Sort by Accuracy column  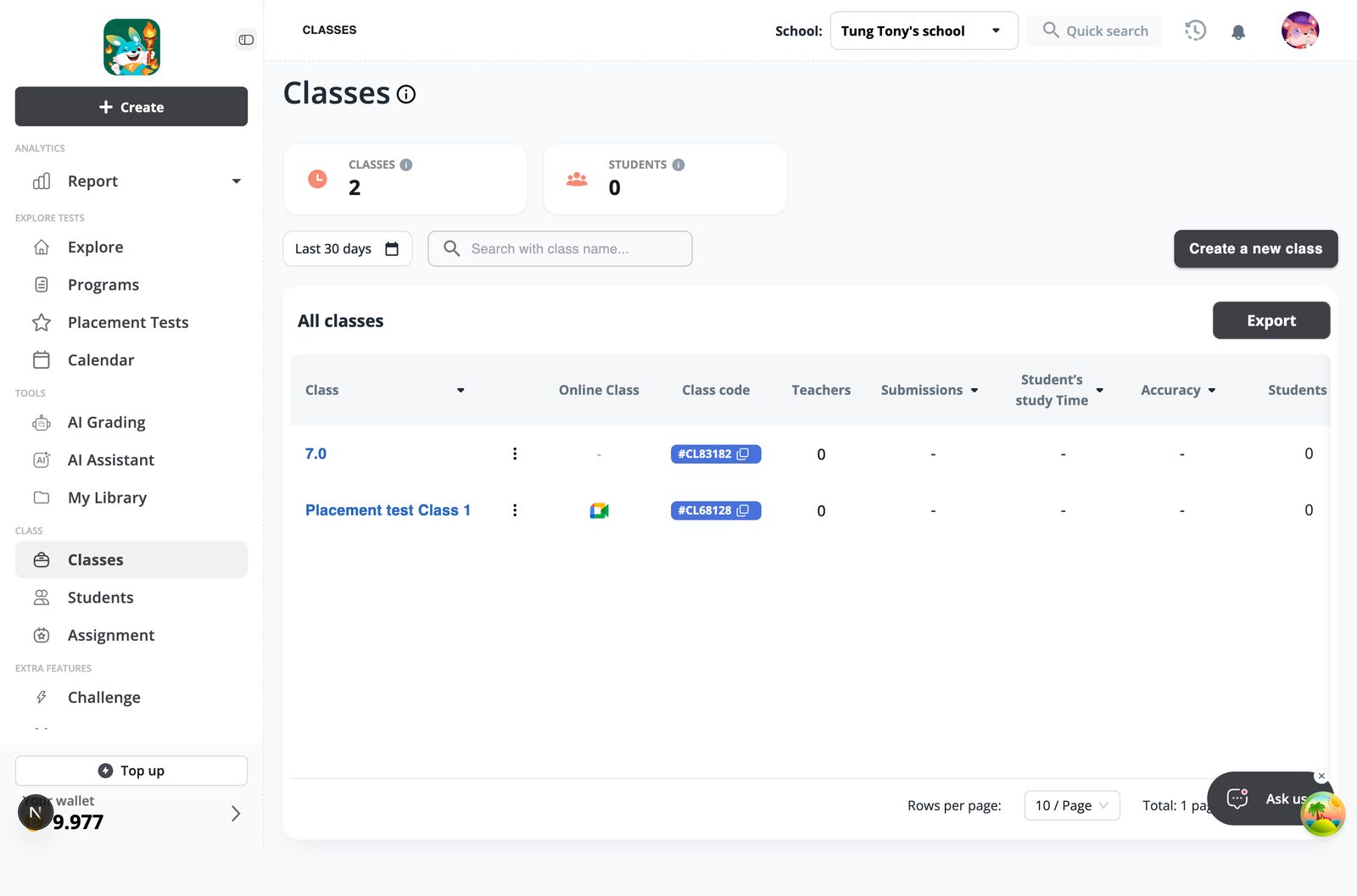click(1212, 390)
